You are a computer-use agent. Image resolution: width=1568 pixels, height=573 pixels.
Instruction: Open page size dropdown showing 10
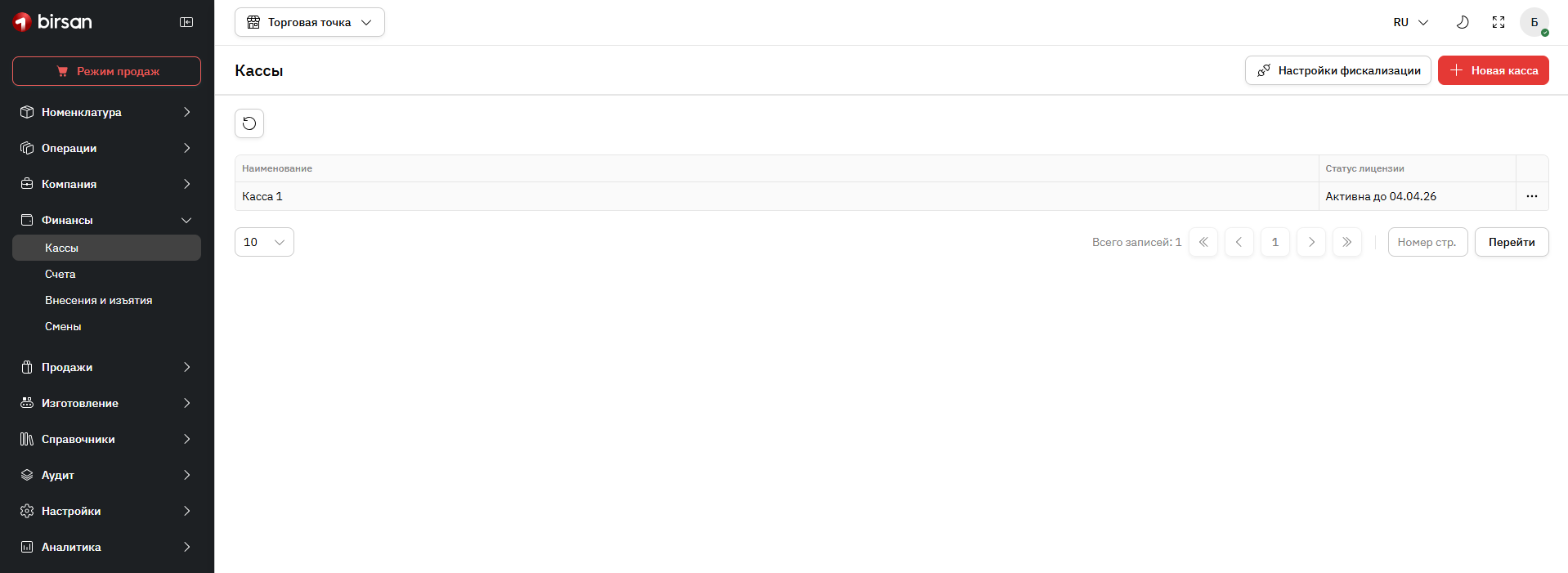coord(264,242)
